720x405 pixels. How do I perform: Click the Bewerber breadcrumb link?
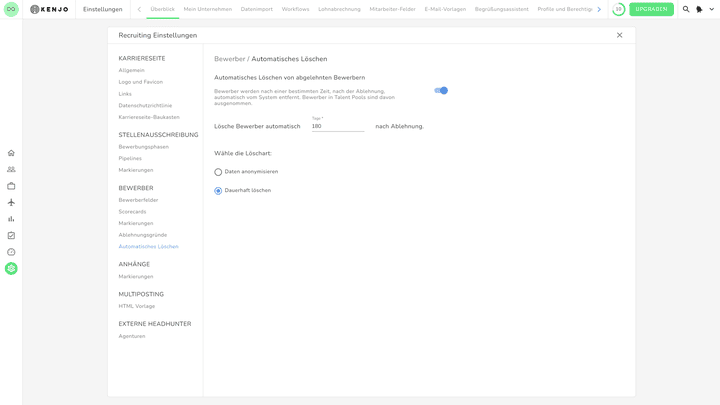pos(230,59)
